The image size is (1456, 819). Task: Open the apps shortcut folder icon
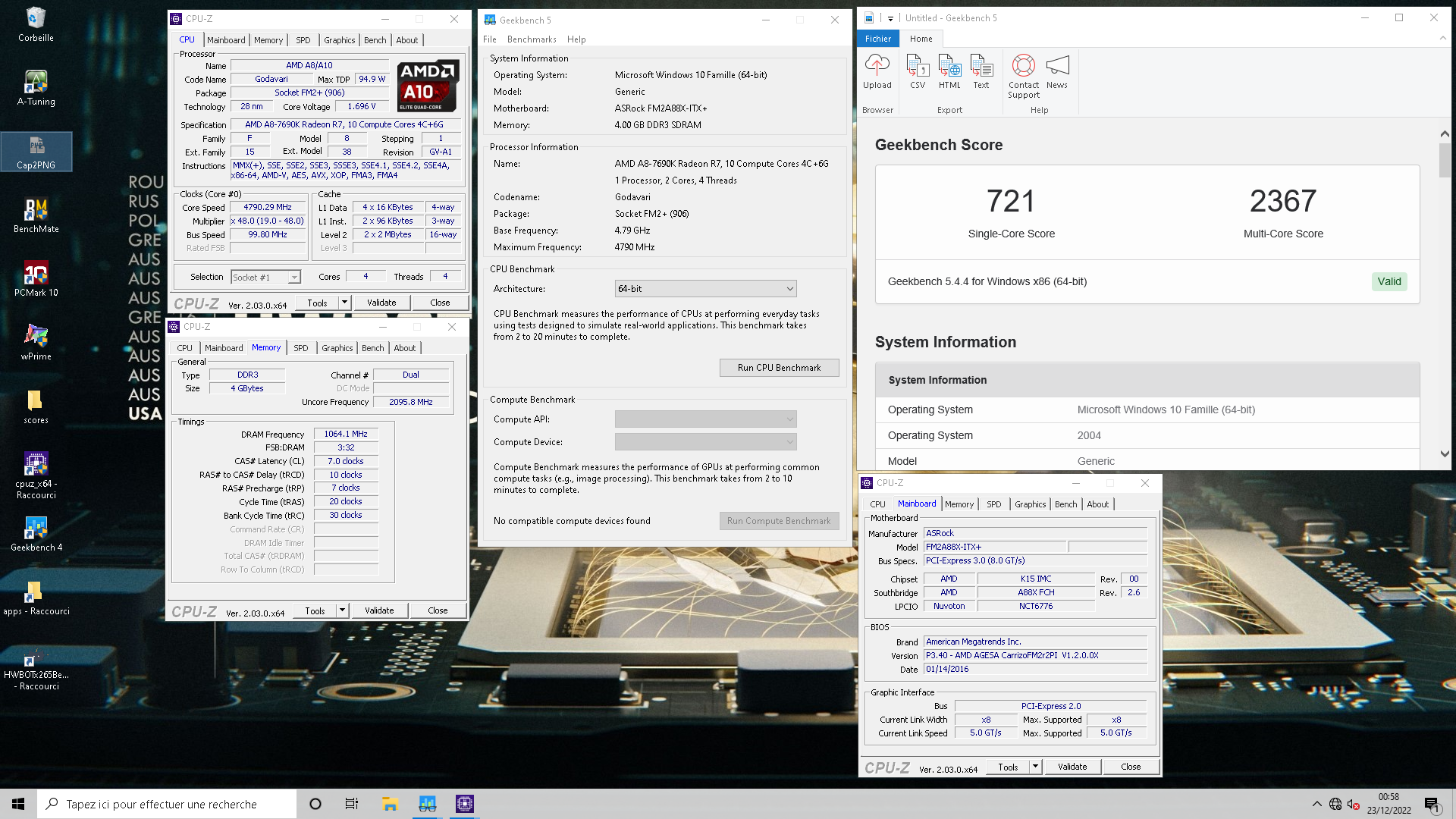(36, 598)
